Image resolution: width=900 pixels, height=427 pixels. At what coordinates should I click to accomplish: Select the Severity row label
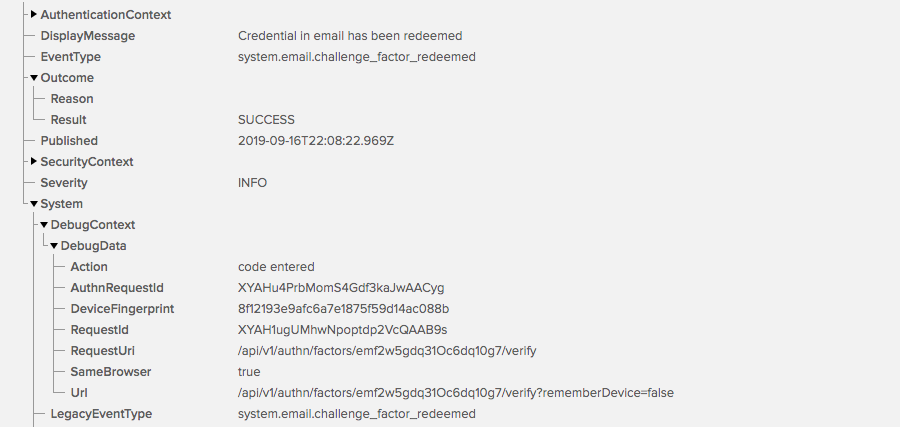64,183
